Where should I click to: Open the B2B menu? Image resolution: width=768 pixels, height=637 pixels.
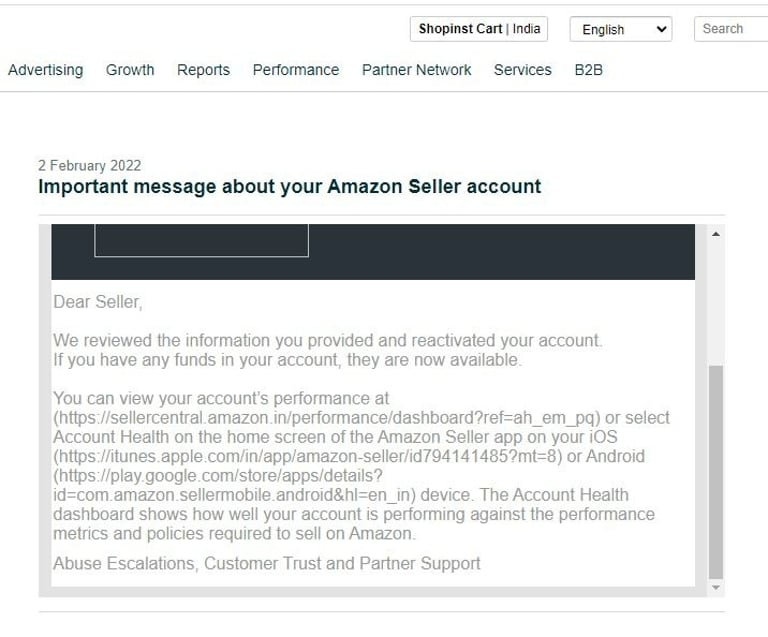tap(588, 70)
